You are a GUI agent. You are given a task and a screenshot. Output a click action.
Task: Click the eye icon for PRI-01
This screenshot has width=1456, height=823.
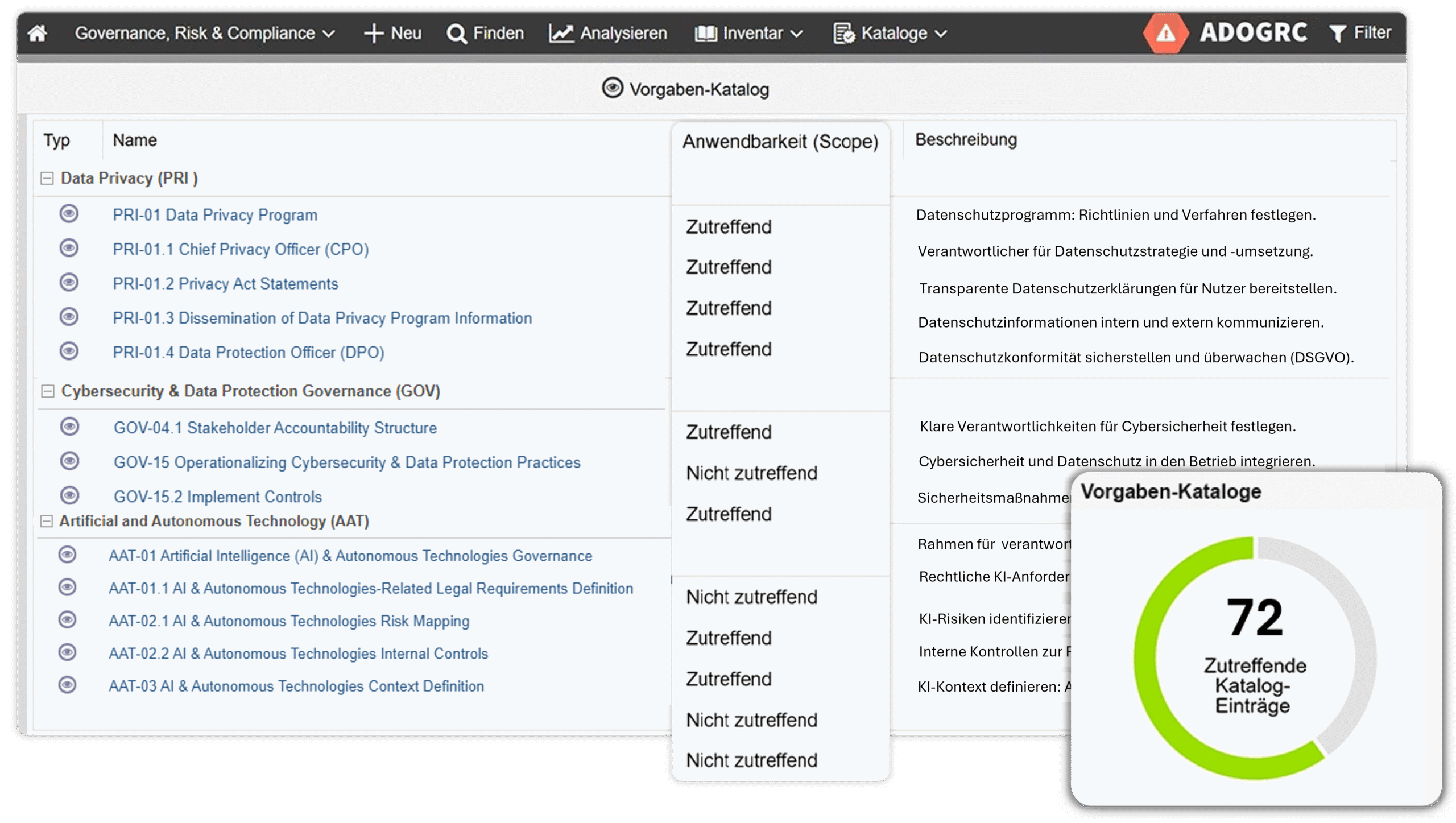click(69, 214)
